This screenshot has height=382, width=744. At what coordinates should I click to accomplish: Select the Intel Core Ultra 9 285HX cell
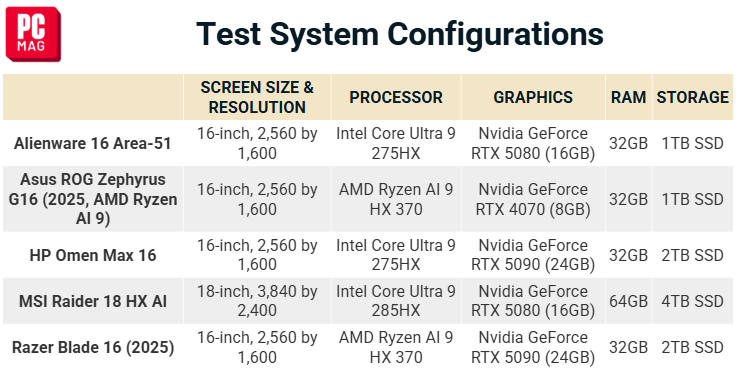(x=396, y=301)
